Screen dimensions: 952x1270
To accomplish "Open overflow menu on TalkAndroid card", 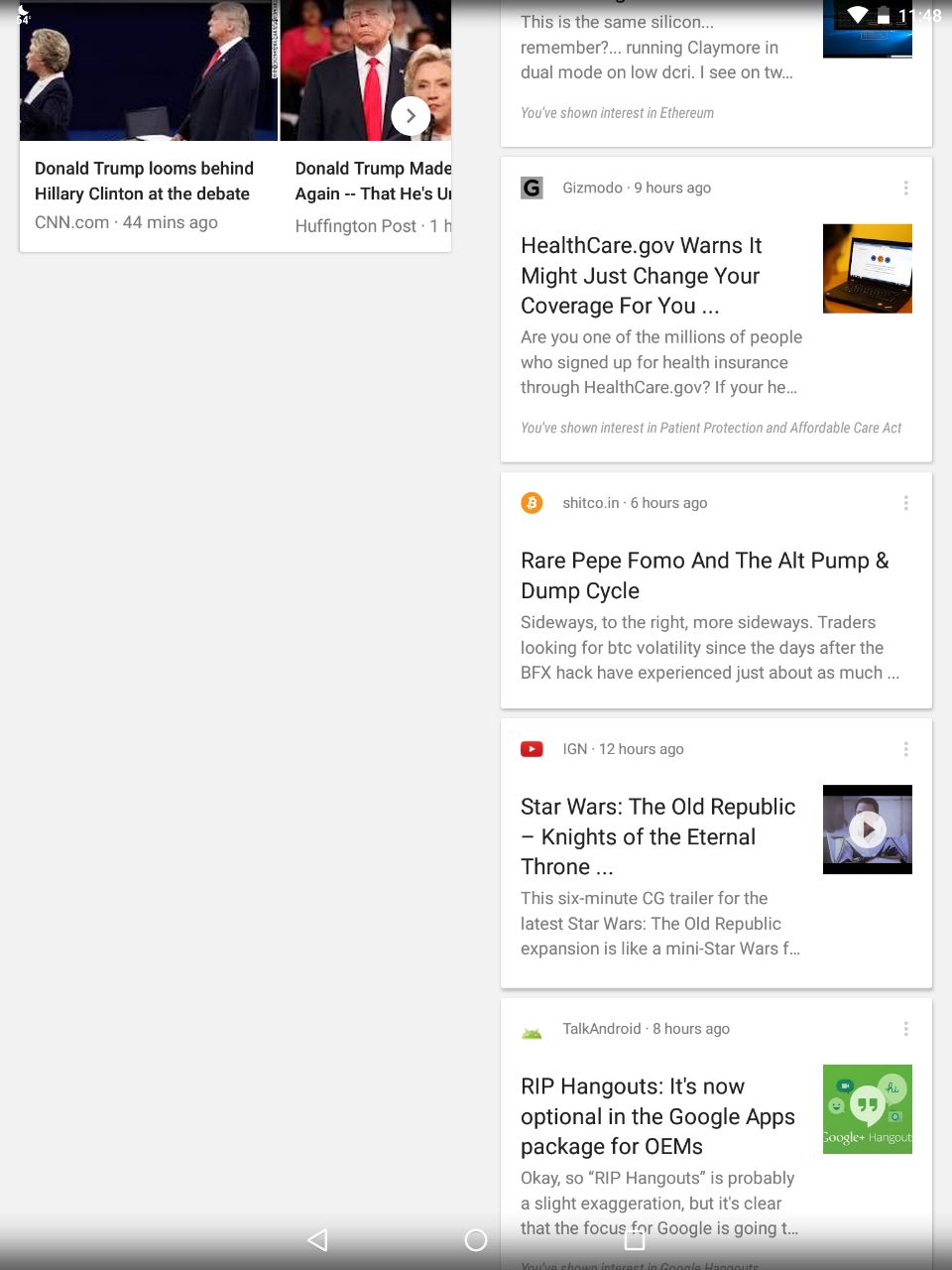I will coord(905,1029).
